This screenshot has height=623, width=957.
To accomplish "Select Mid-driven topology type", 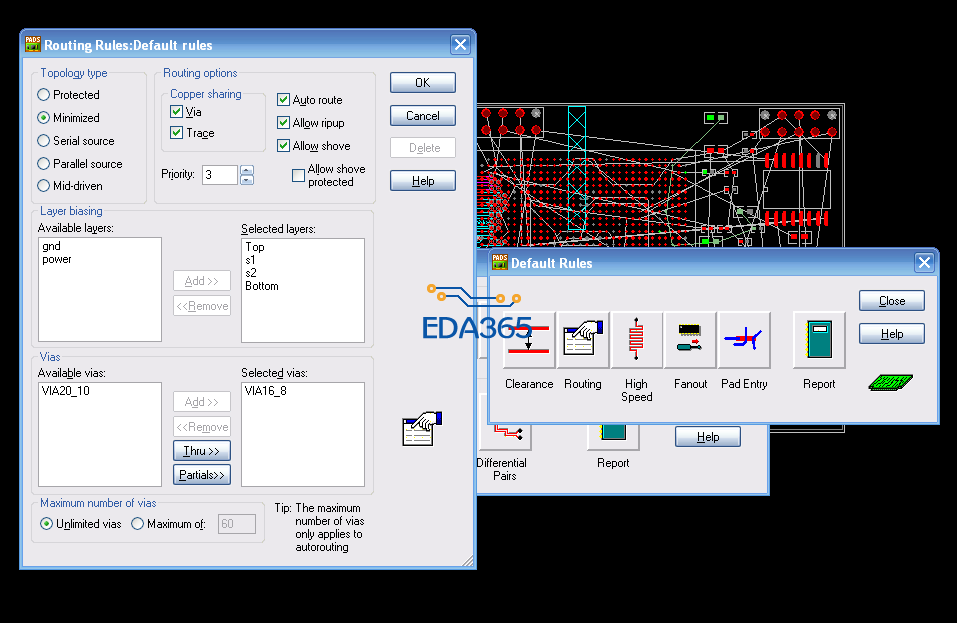I will pos(43,185).
